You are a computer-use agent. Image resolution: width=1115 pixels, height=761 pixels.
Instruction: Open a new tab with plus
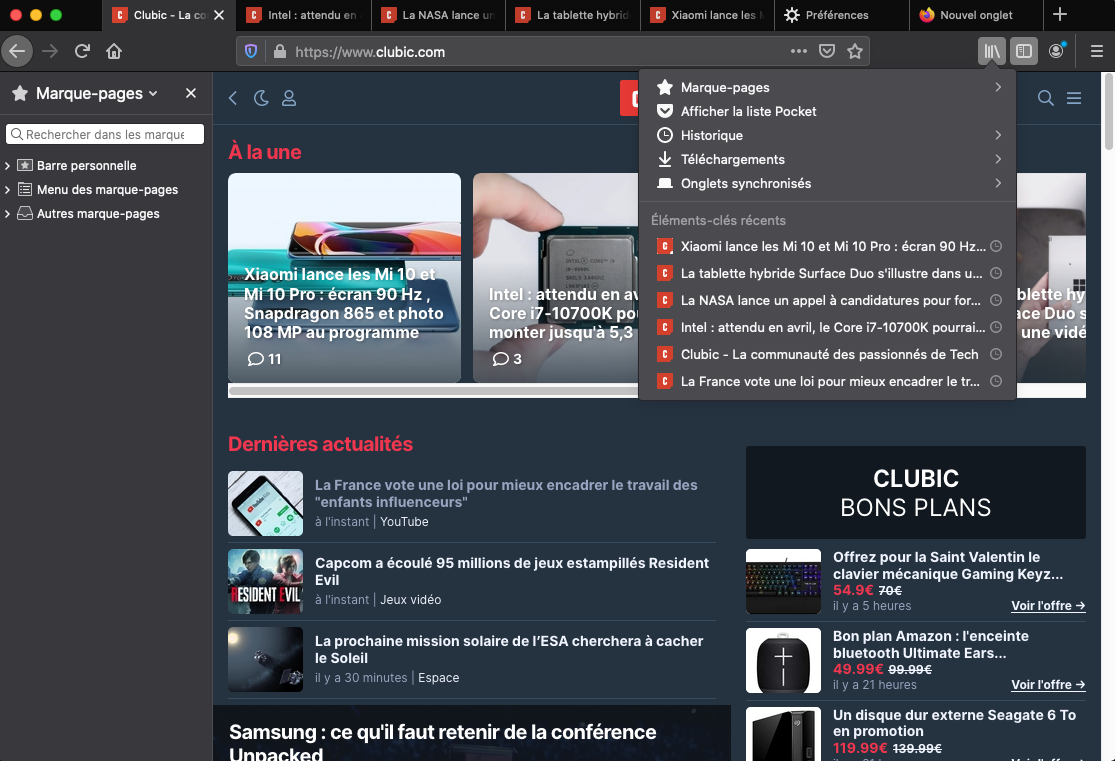click(1060, 14)
